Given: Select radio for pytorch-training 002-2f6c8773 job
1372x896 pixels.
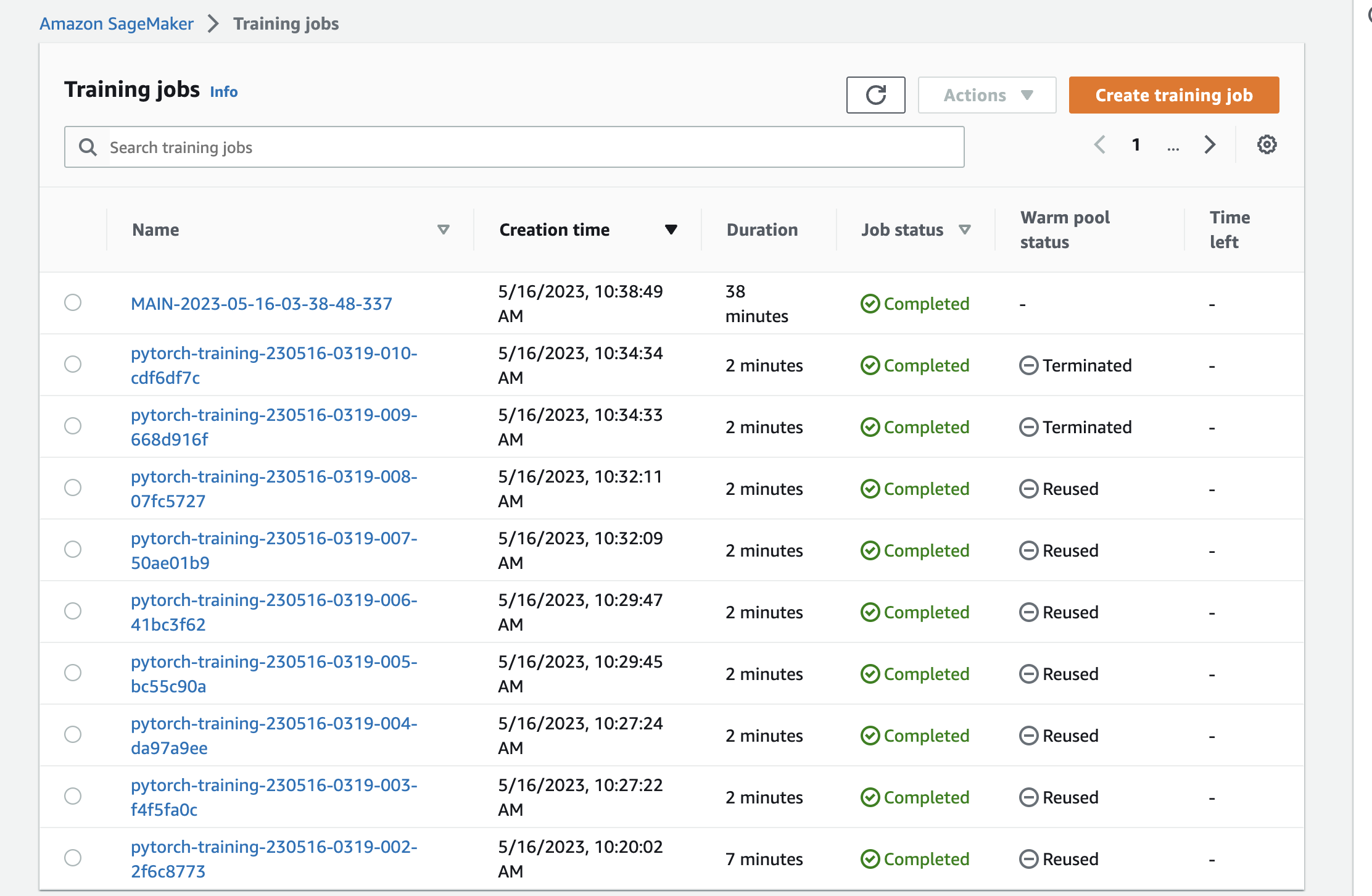Looking at the screenshot, I should click(73, 858).
